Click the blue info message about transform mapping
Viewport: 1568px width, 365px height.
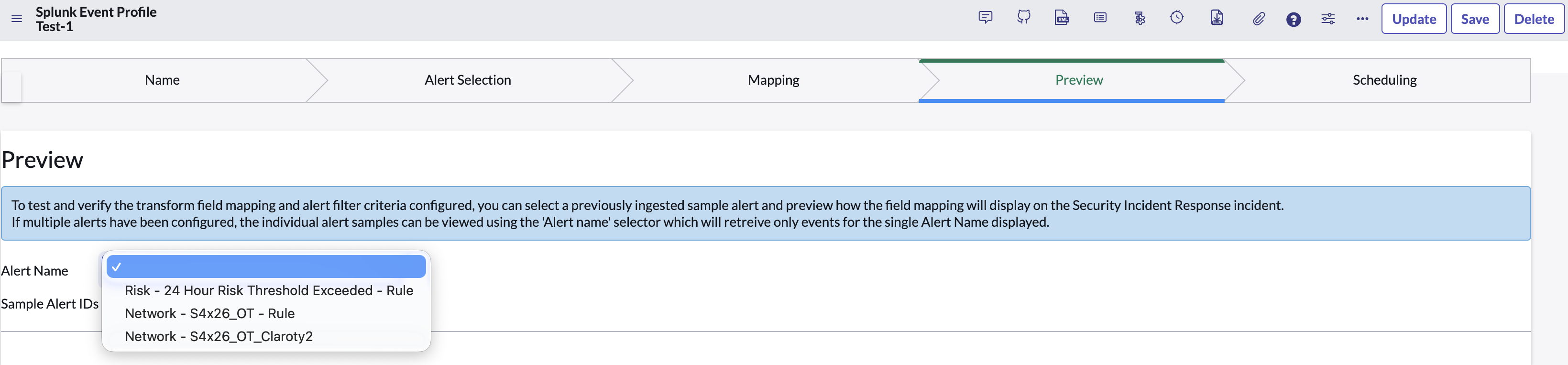[x=766, y=213]
